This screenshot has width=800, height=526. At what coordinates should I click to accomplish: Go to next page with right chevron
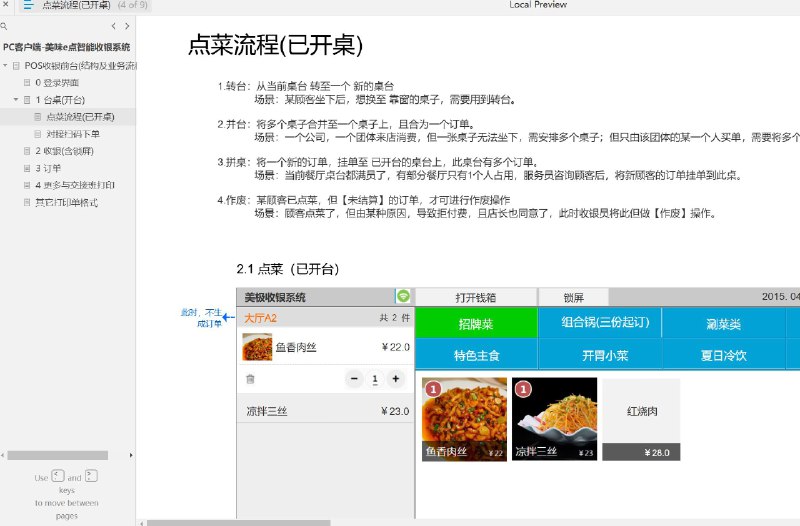(x=127, y=26)
